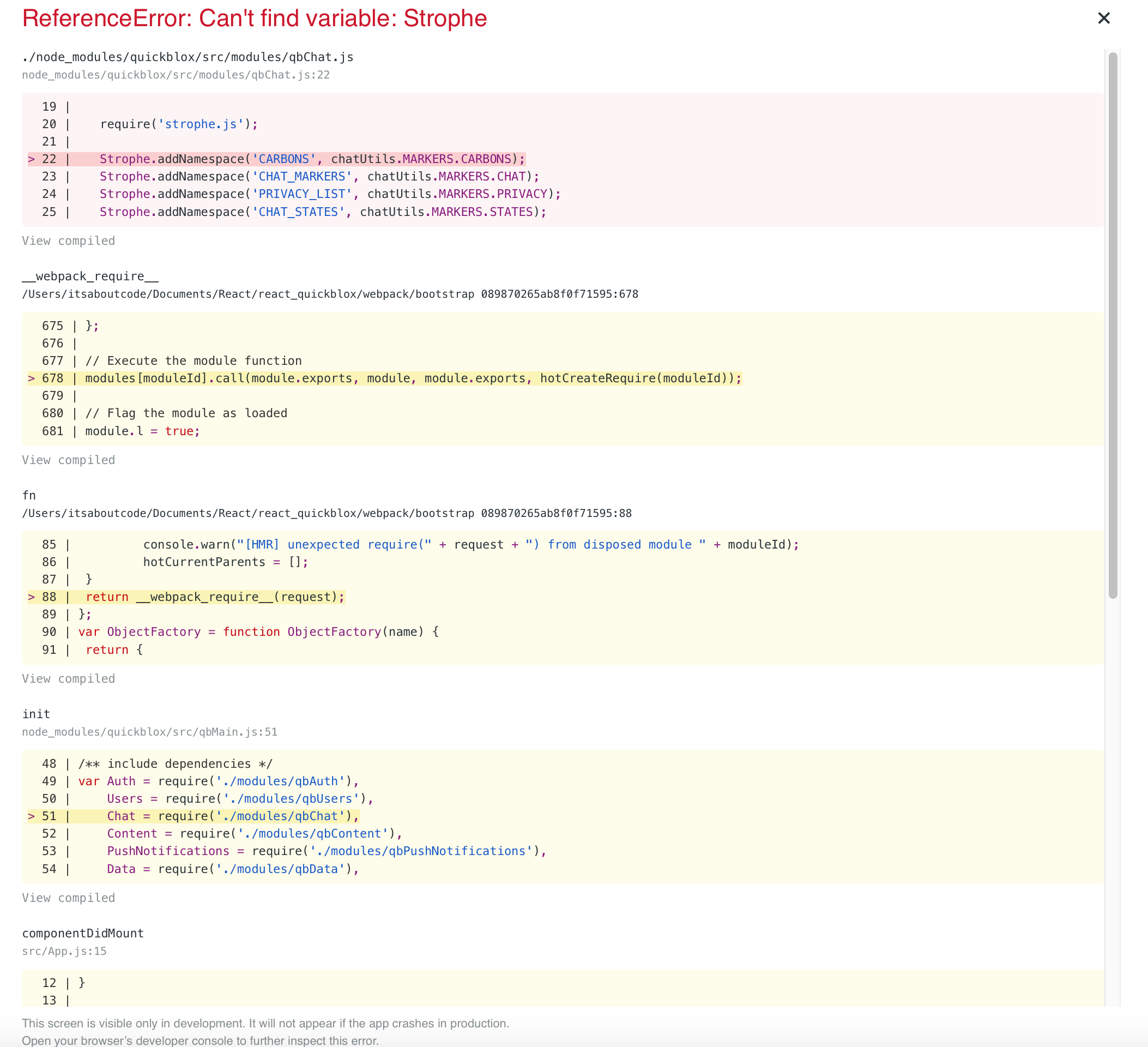Click View compiled under the init frame

(x=68, y=898)
